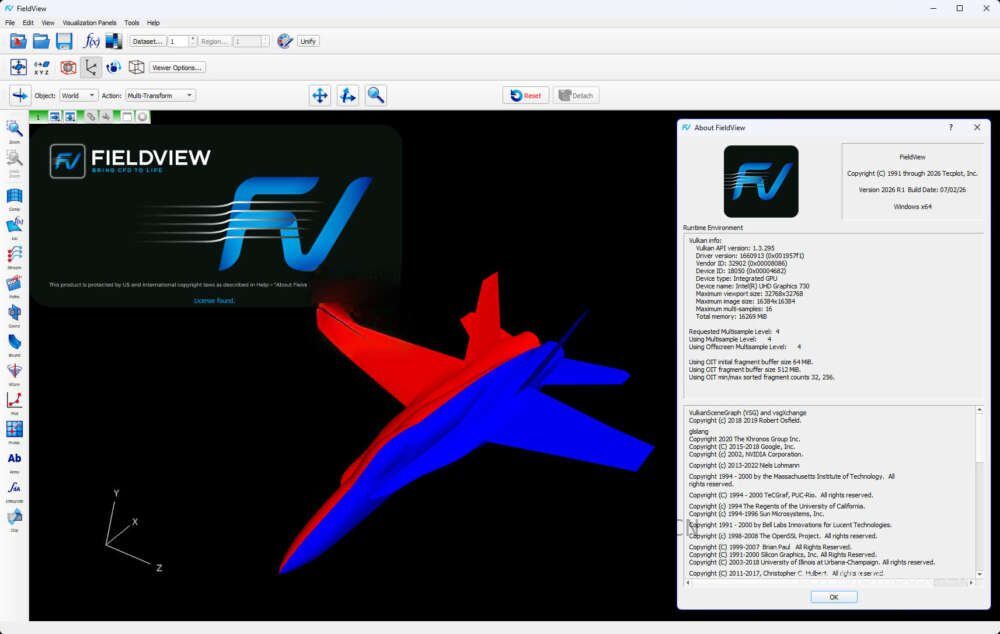The height and width of the screenshot is (634, 1000).
Task: Click the palette icon next to Unify
Action: pyautogui.click(x=285, y=41)
